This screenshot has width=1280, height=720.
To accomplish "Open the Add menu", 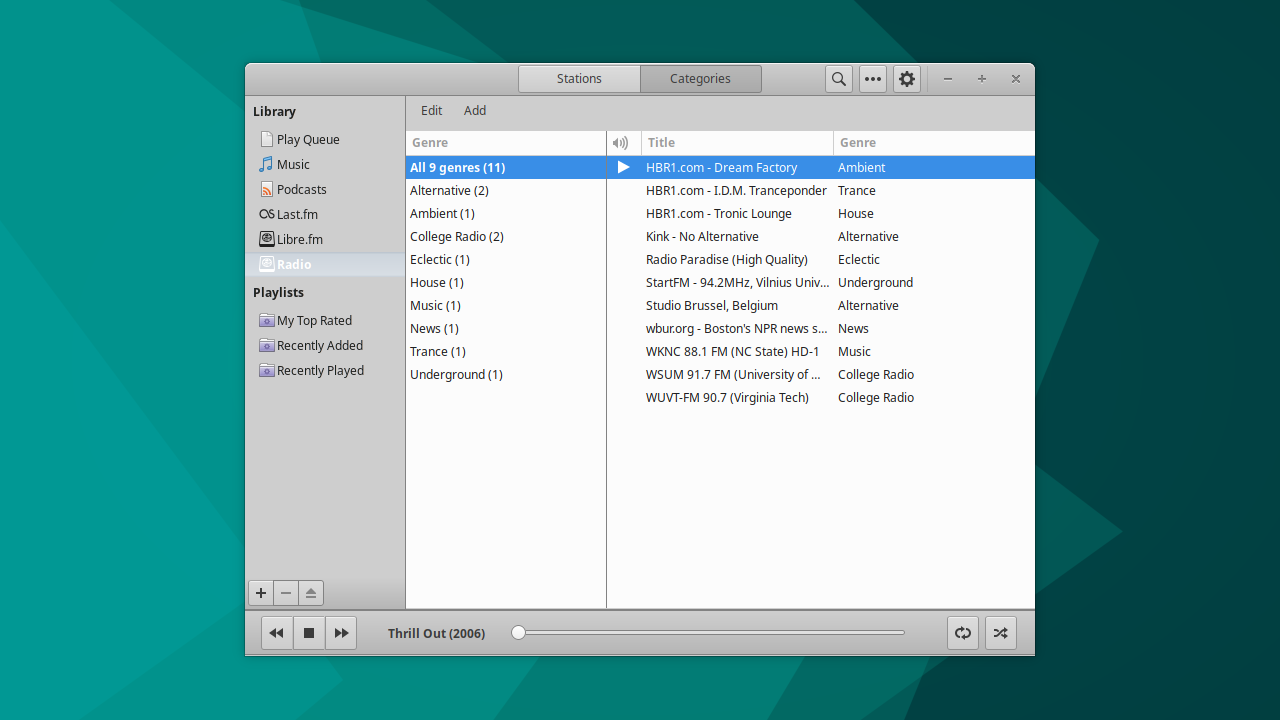I will click(x=474, y=110).
